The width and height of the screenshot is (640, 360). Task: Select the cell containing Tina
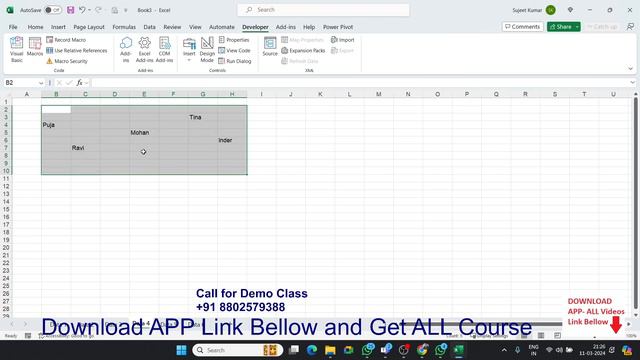tap(203, 117)
